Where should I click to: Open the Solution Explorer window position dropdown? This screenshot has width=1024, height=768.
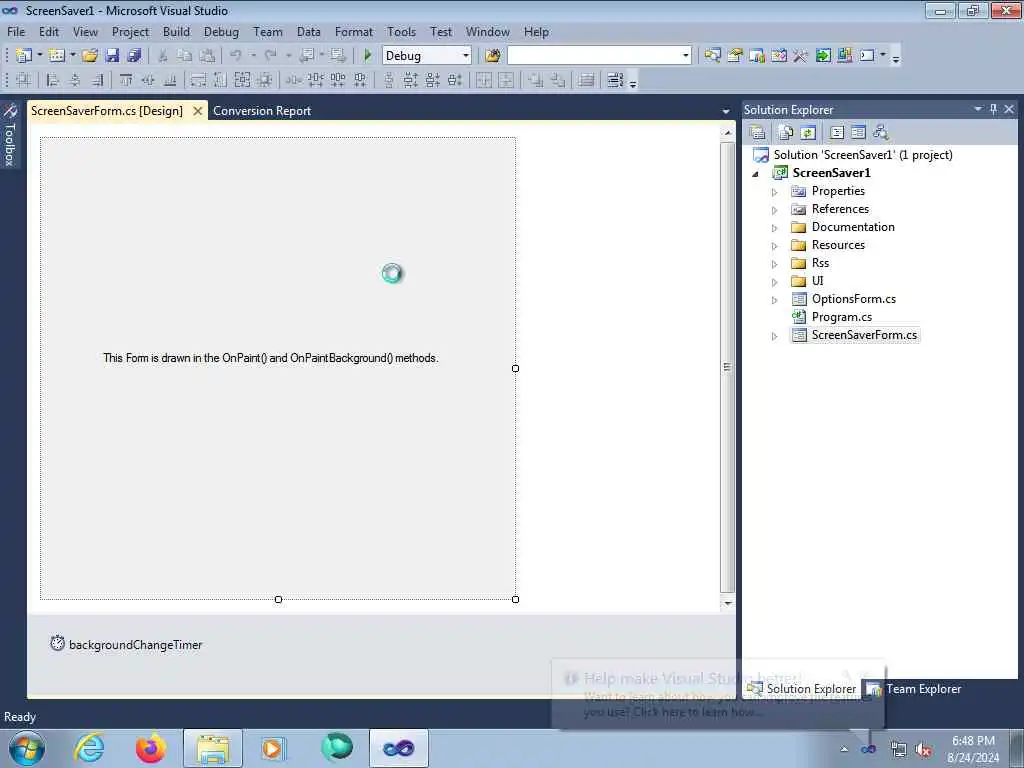point(978,109)
